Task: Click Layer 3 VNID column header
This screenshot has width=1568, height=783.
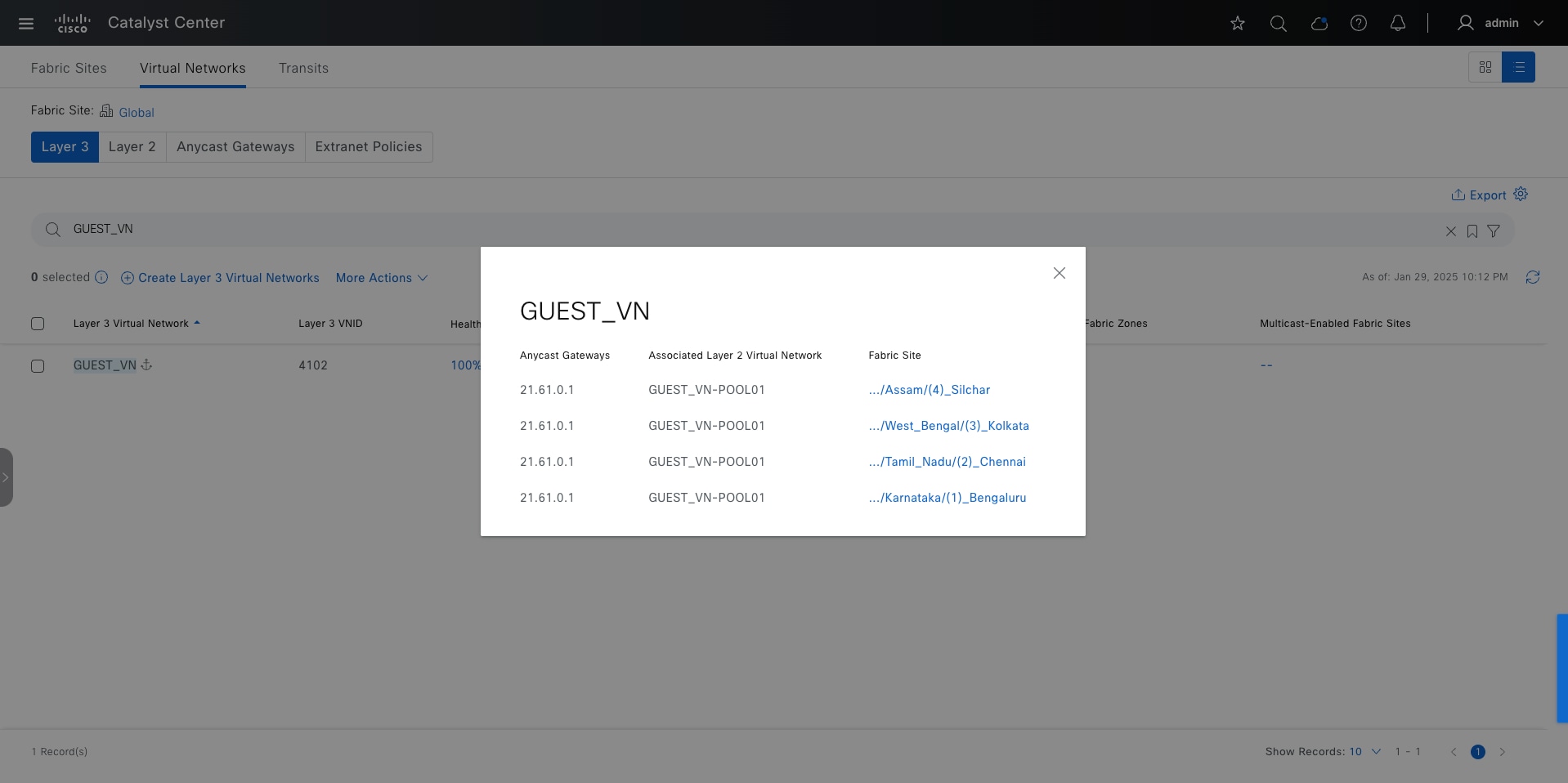Action: pyautogui.click(x=330, y=324)
